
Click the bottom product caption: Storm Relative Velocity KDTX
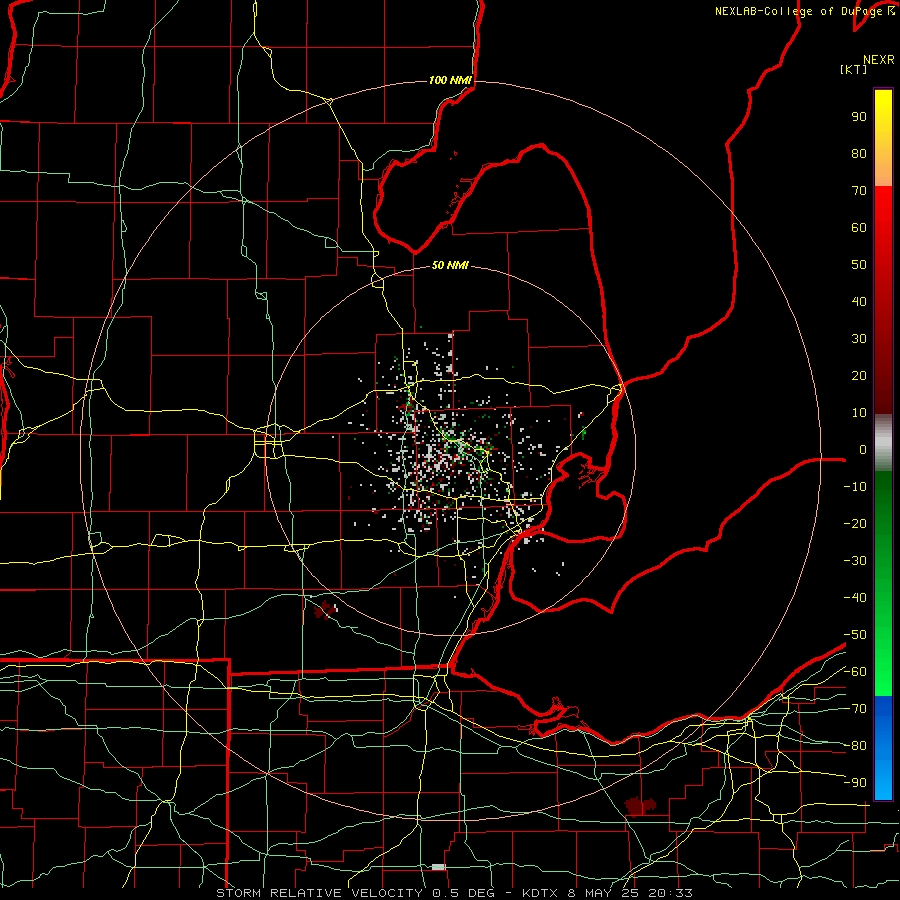[454, 893]
